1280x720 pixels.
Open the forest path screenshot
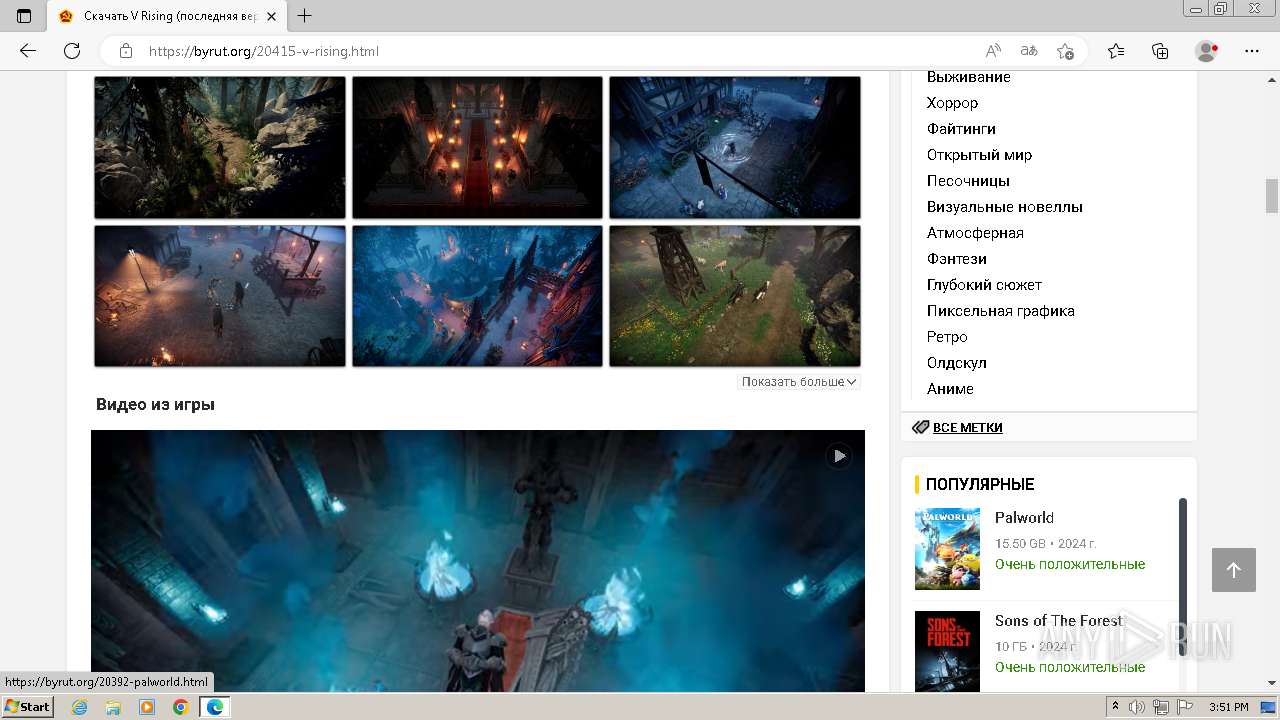(x=220, y=147)
